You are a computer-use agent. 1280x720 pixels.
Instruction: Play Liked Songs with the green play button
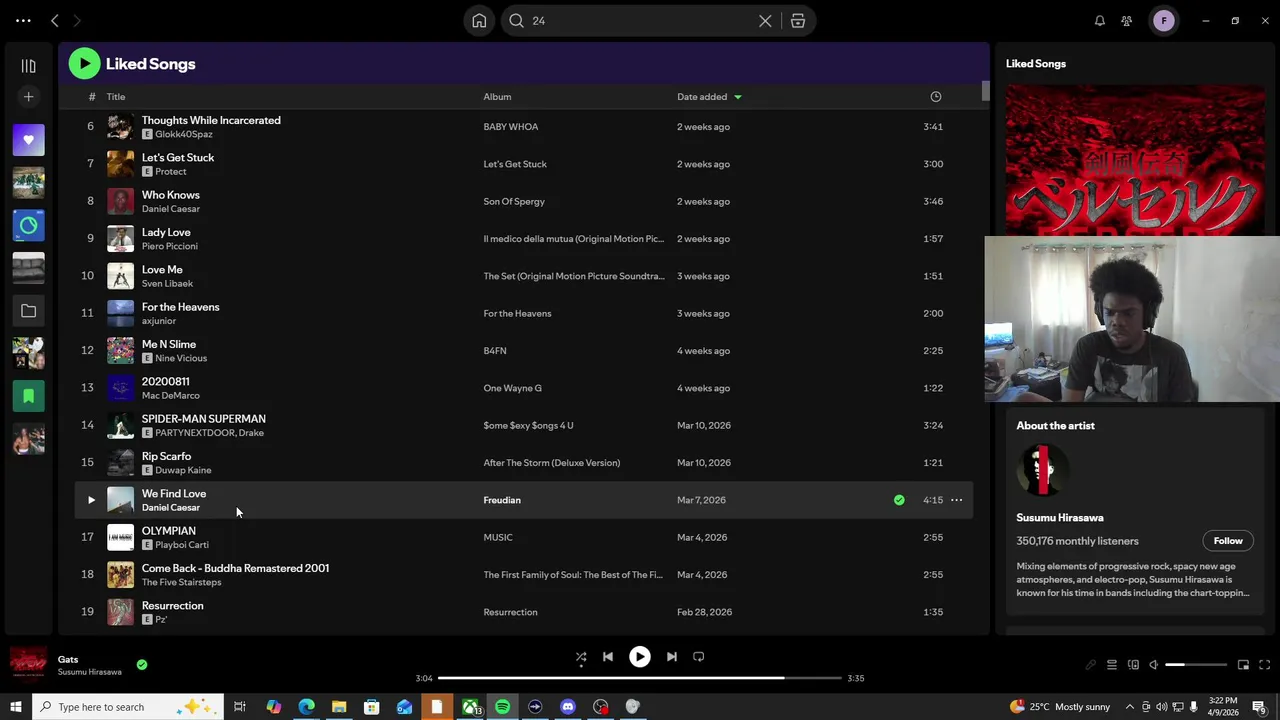point(84,64)
